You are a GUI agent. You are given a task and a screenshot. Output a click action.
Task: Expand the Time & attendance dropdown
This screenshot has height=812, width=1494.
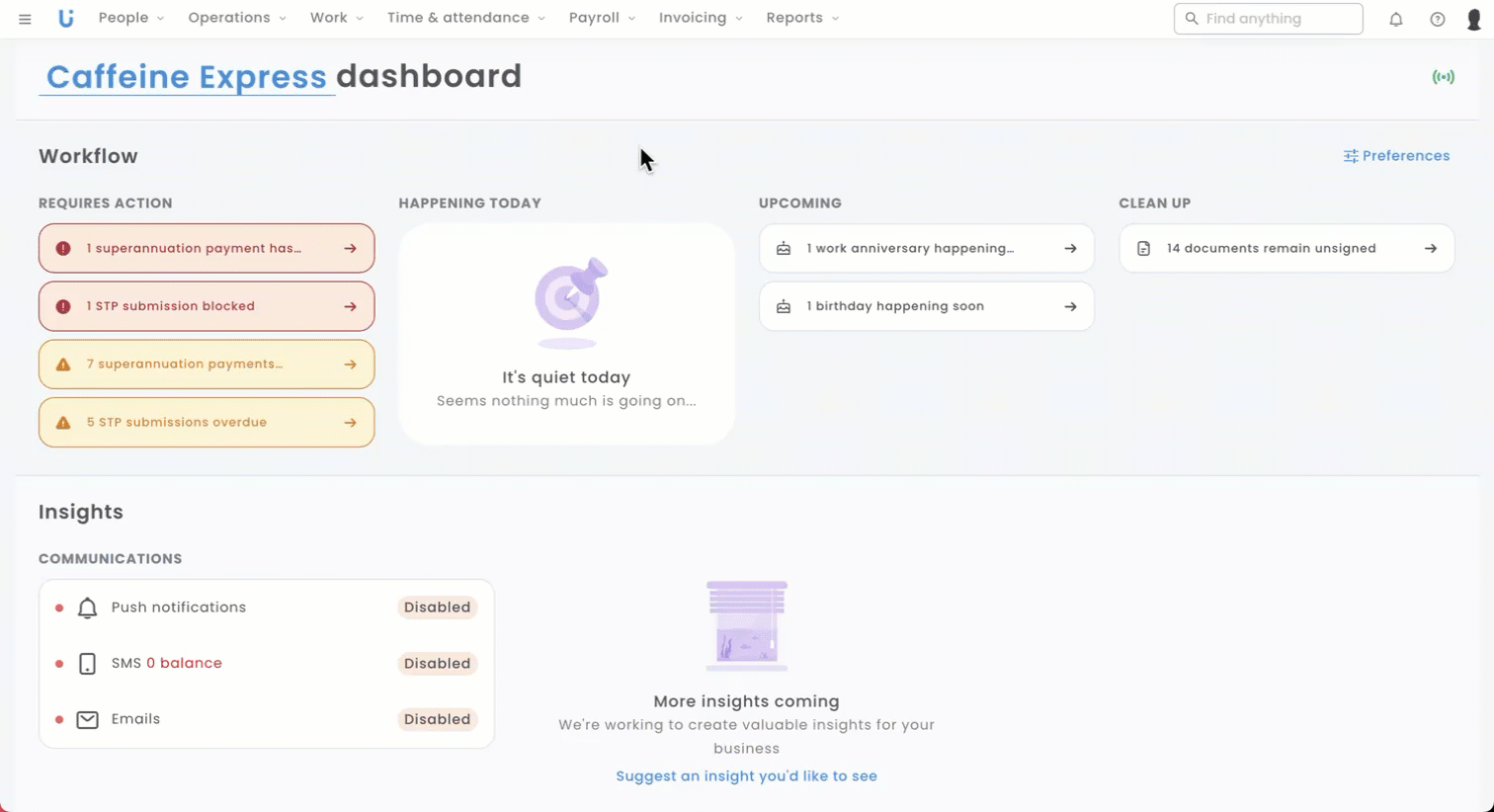point(465,18)
